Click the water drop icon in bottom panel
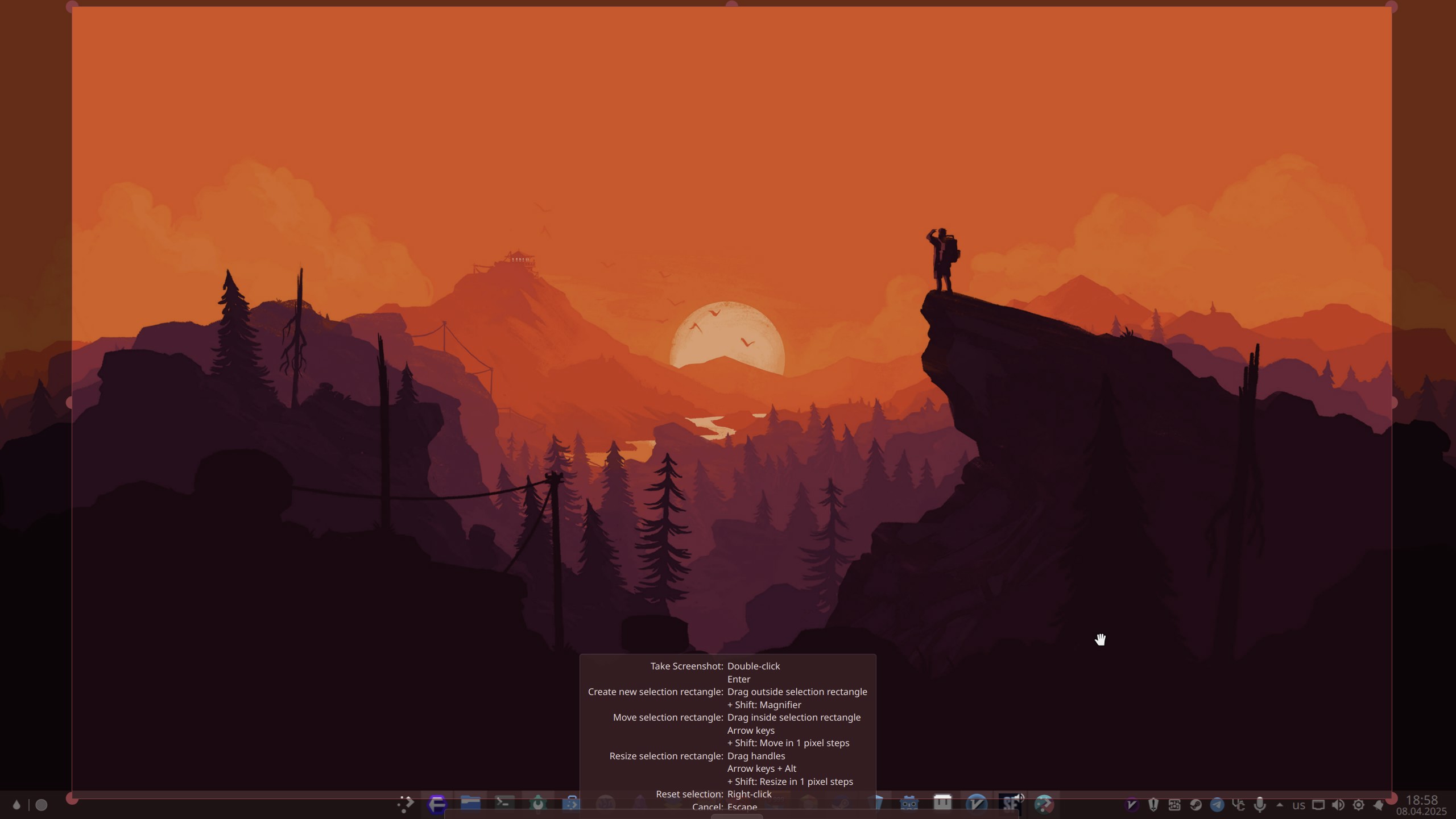Viewport: 1456px width, 819px height. [x=16, y=805]
